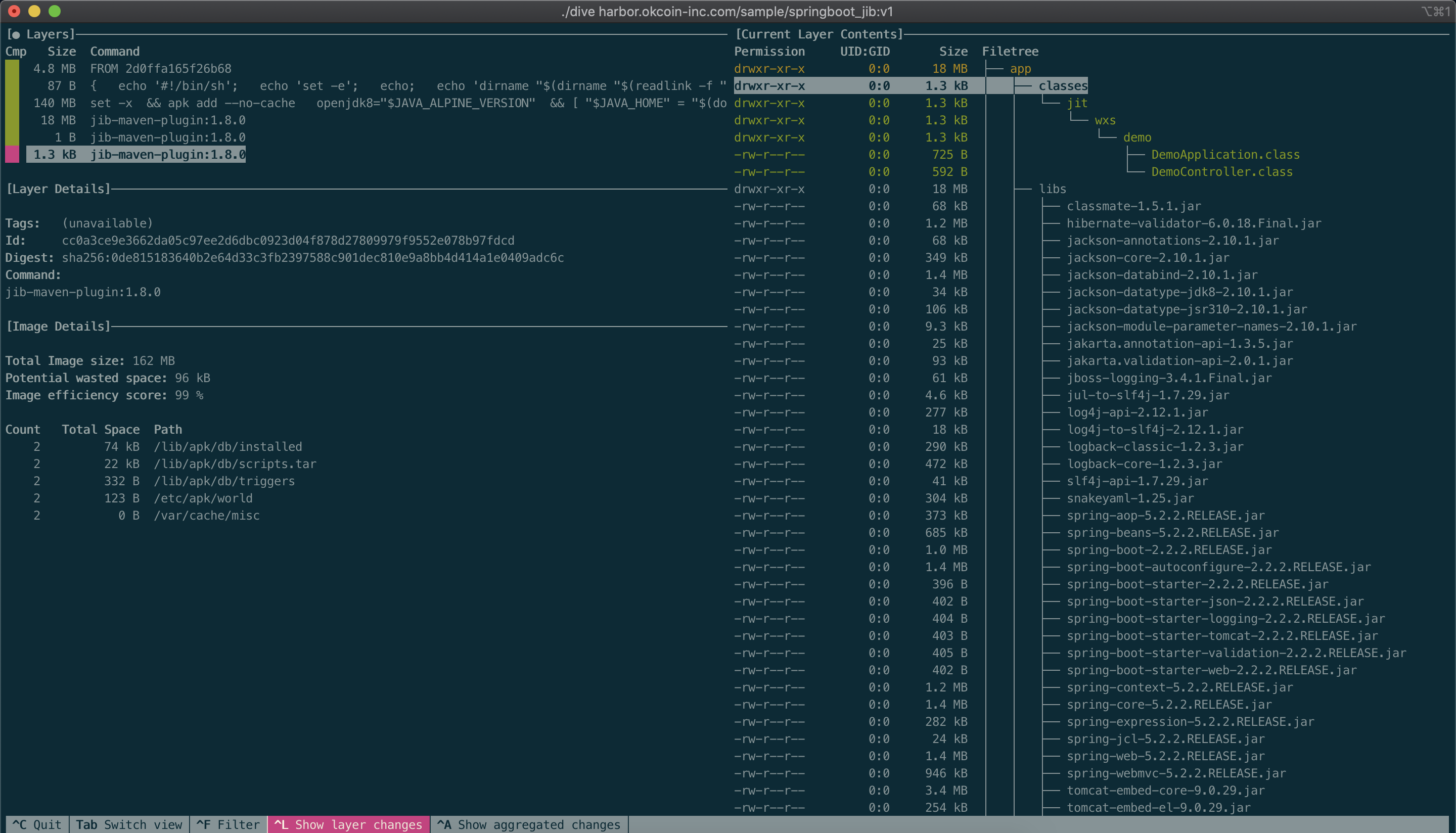The width and height of the screenshot is (1456, 833).
Task: Toggle Show layer changes in status bar
Action: pyautogui.click(x=348, y=824)
